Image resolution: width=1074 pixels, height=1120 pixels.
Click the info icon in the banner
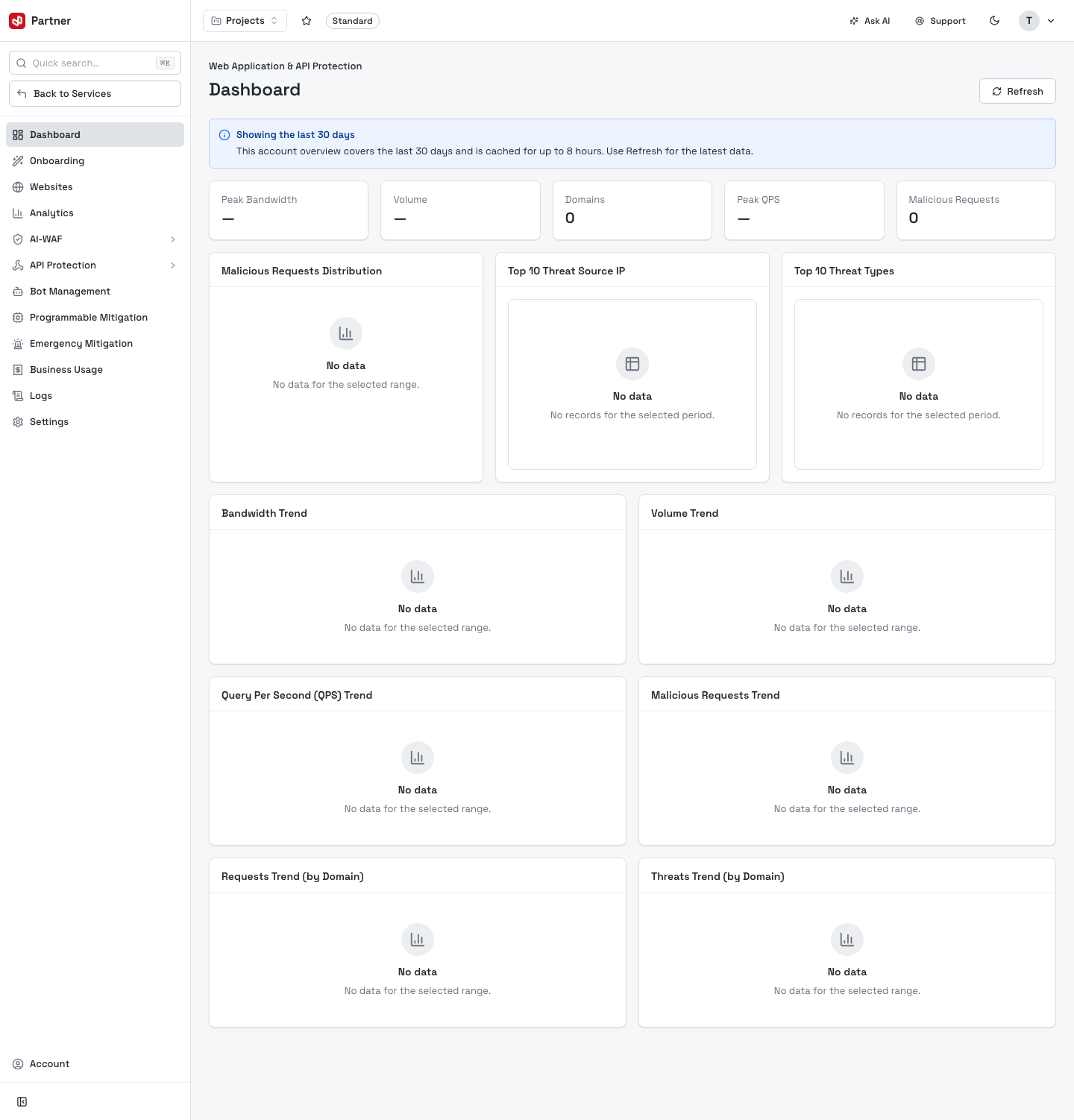click(224, 135)
